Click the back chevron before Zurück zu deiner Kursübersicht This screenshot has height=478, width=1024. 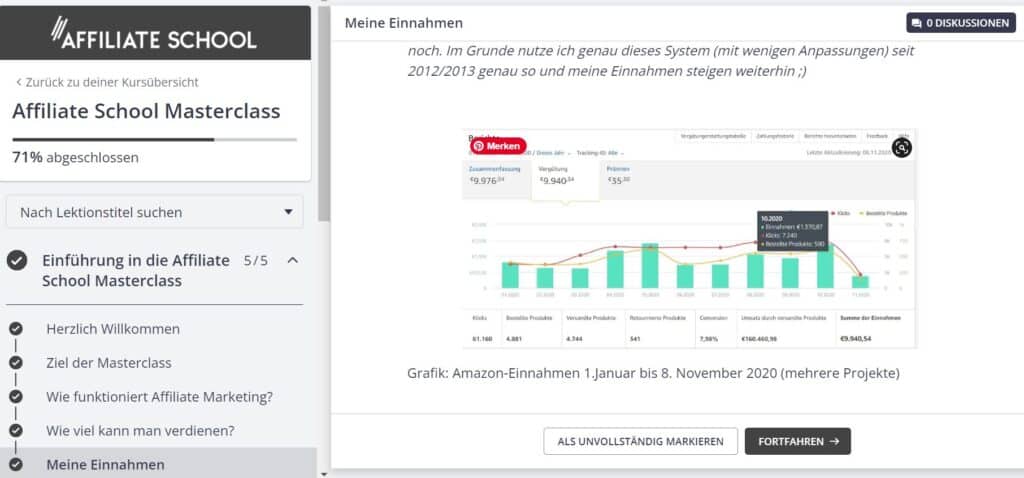[x=18, y=81]
